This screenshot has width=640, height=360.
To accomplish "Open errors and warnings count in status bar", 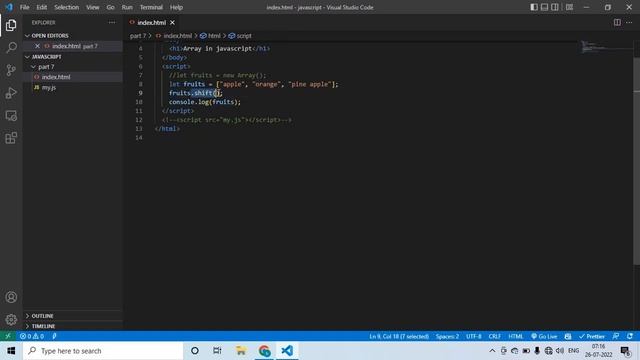I will [x=32, y=336].
